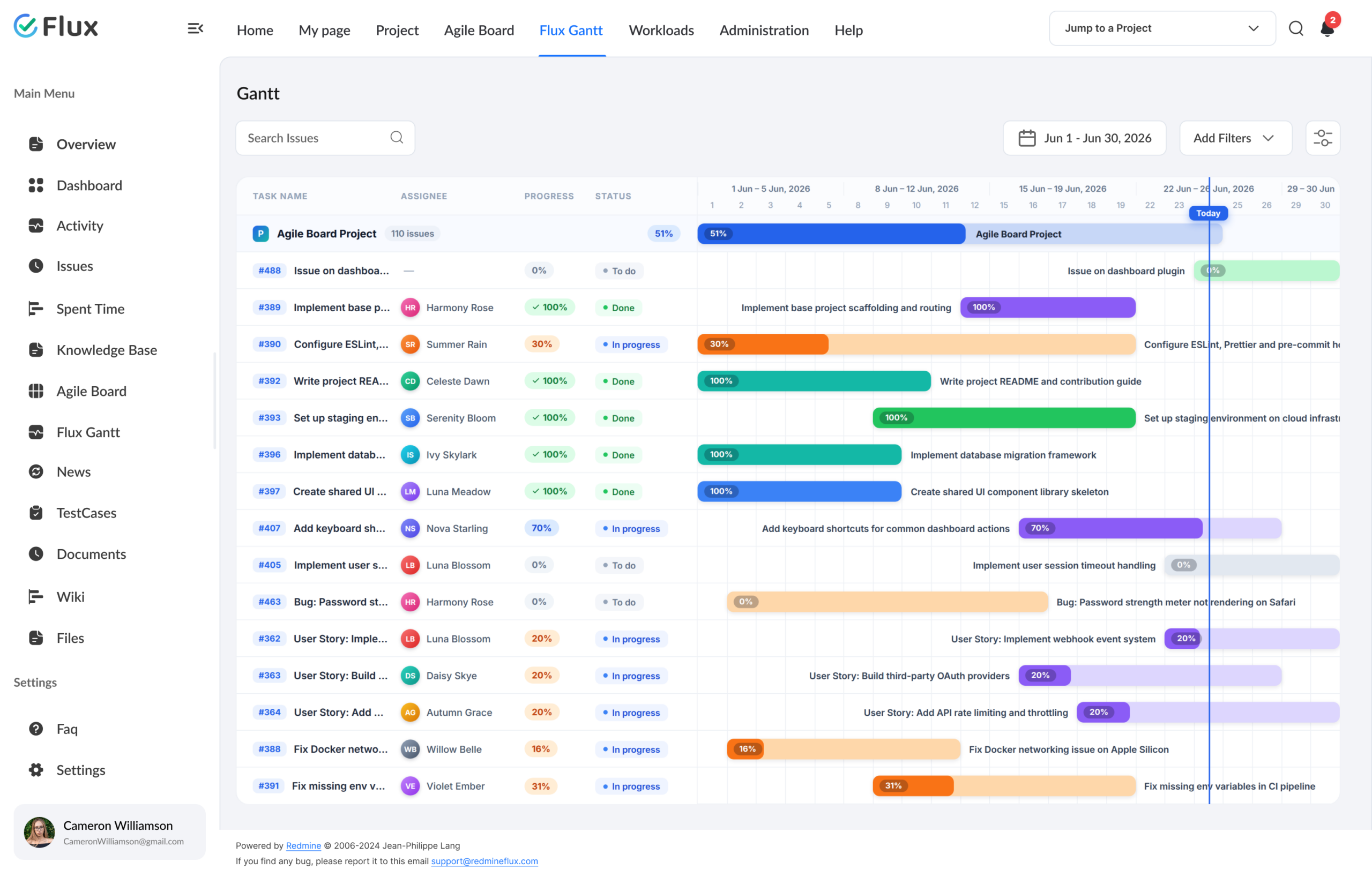Image resolution: width=1372 pixels, height=877 pixels.
Task: Open the Help tab
Action: tap(848, 29)
